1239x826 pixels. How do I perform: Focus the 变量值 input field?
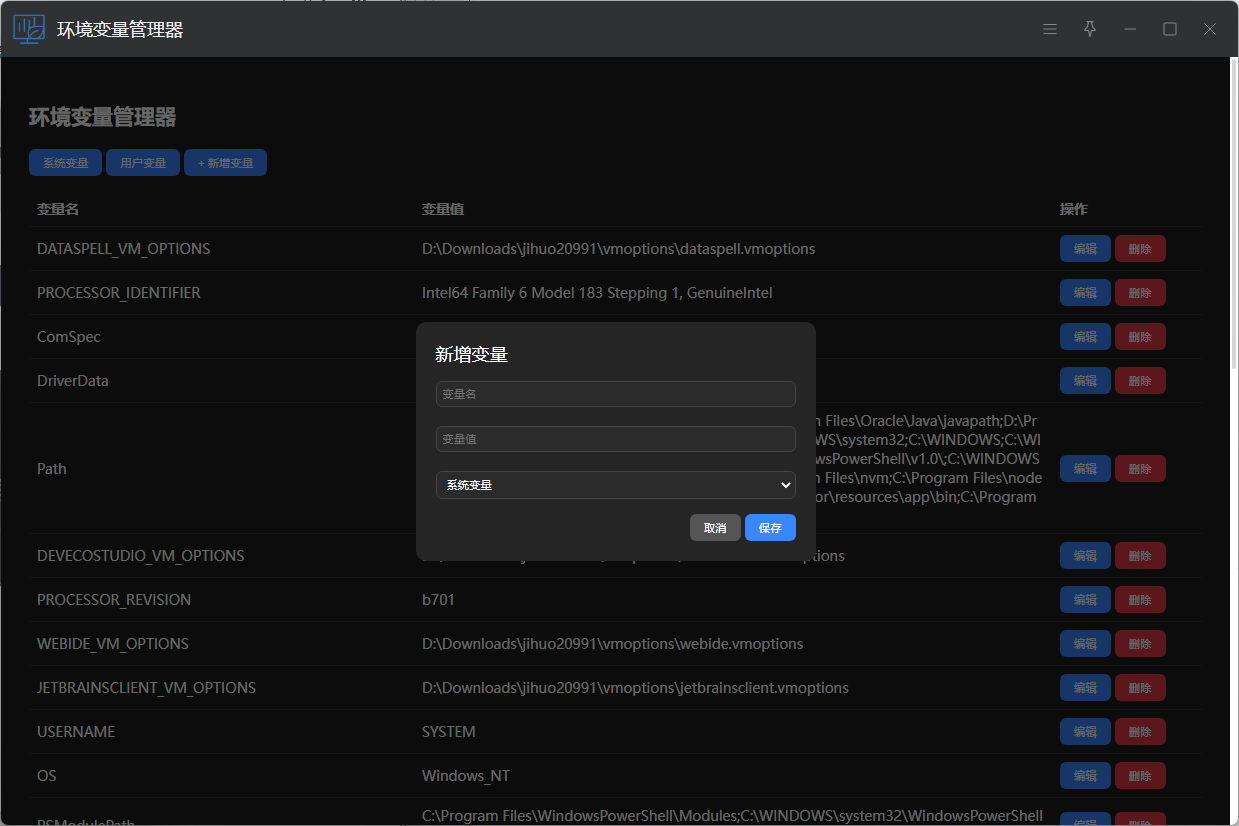615,439
